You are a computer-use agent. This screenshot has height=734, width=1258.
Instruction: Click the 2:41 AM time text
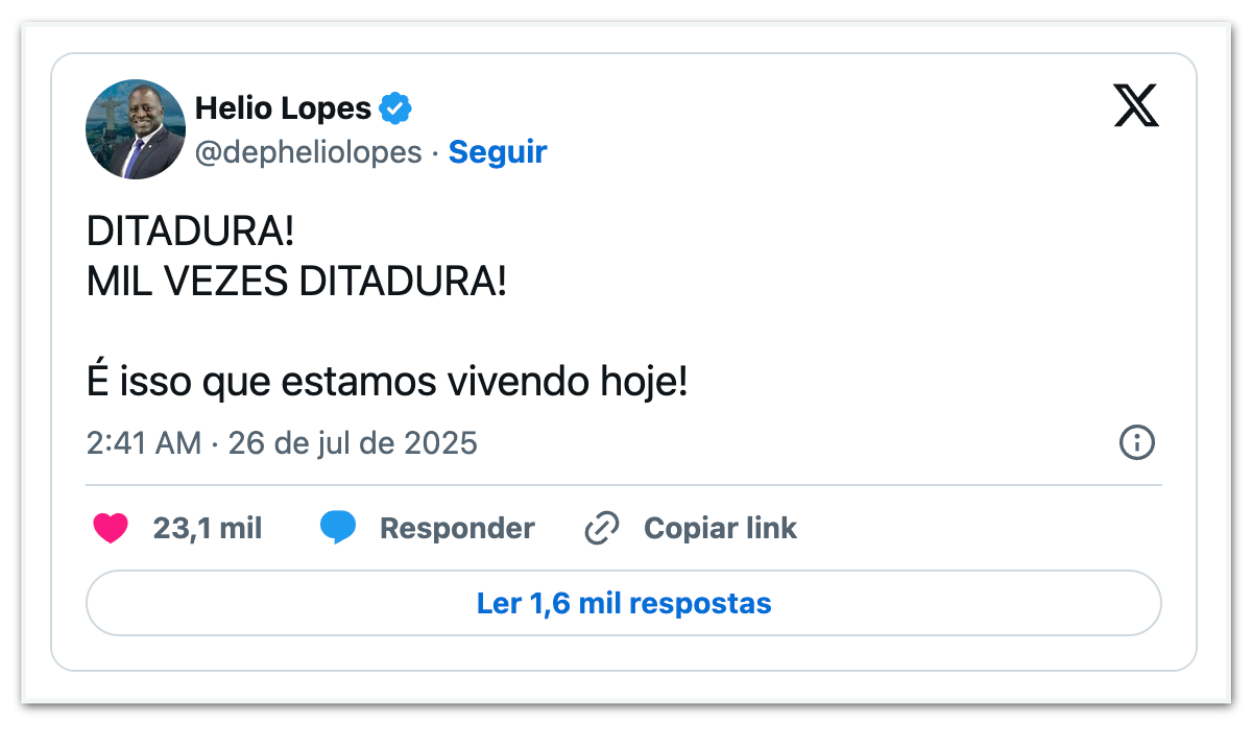(144, 442)
